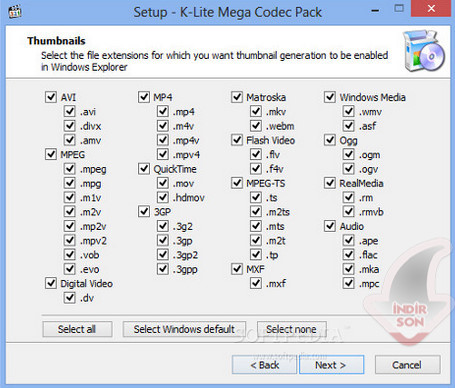Uncheck the .flac extension
455x388 pixels.
click(x=349, y=255)
